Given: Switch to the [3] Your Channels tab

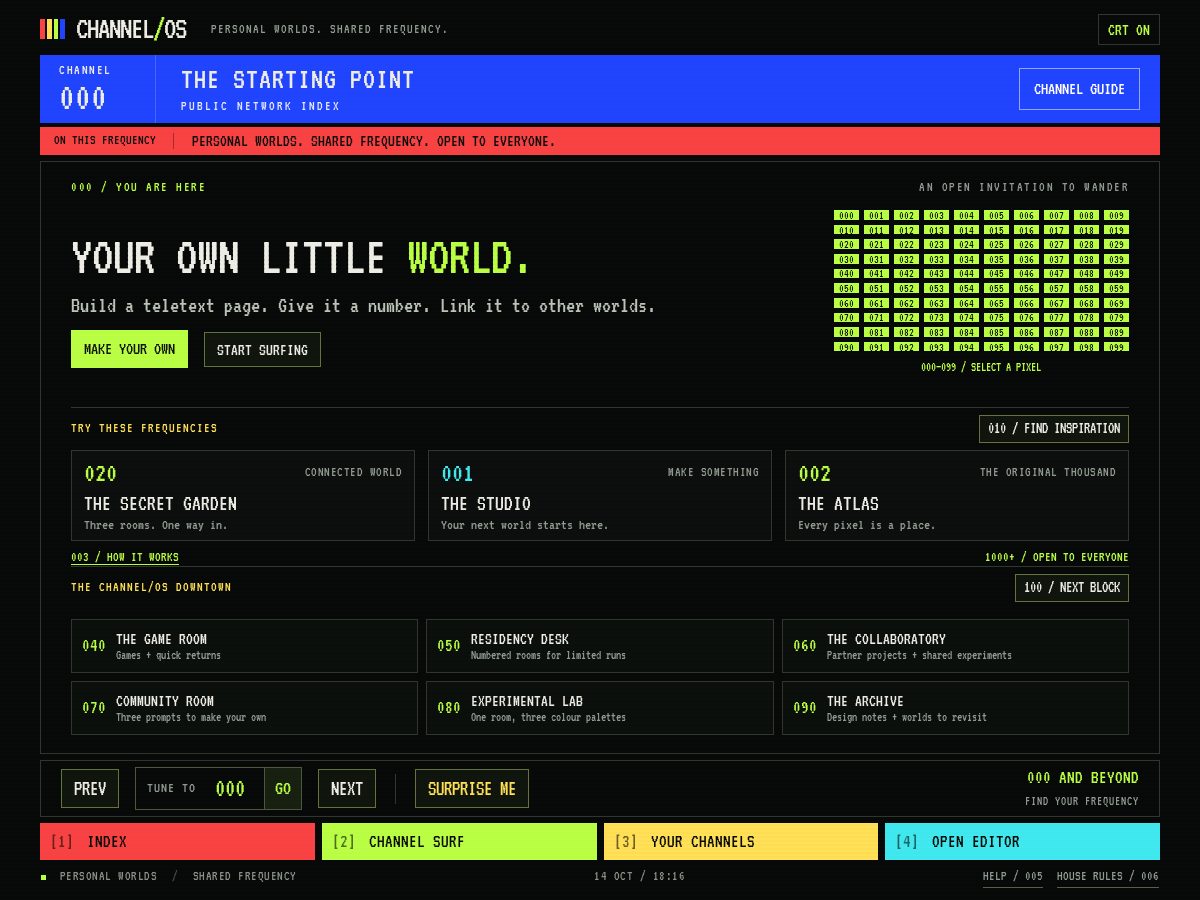Looking at the screenshot, I should pyautogui.click(x=741, y=842).
